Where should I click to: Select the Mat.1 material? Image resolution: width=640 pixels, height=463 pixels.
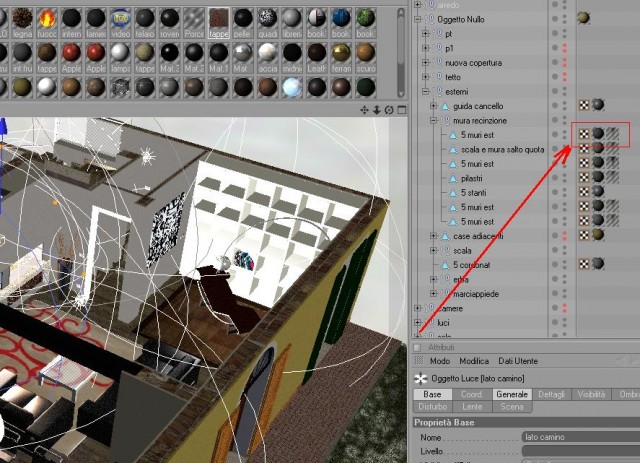(x=218, y=53)
